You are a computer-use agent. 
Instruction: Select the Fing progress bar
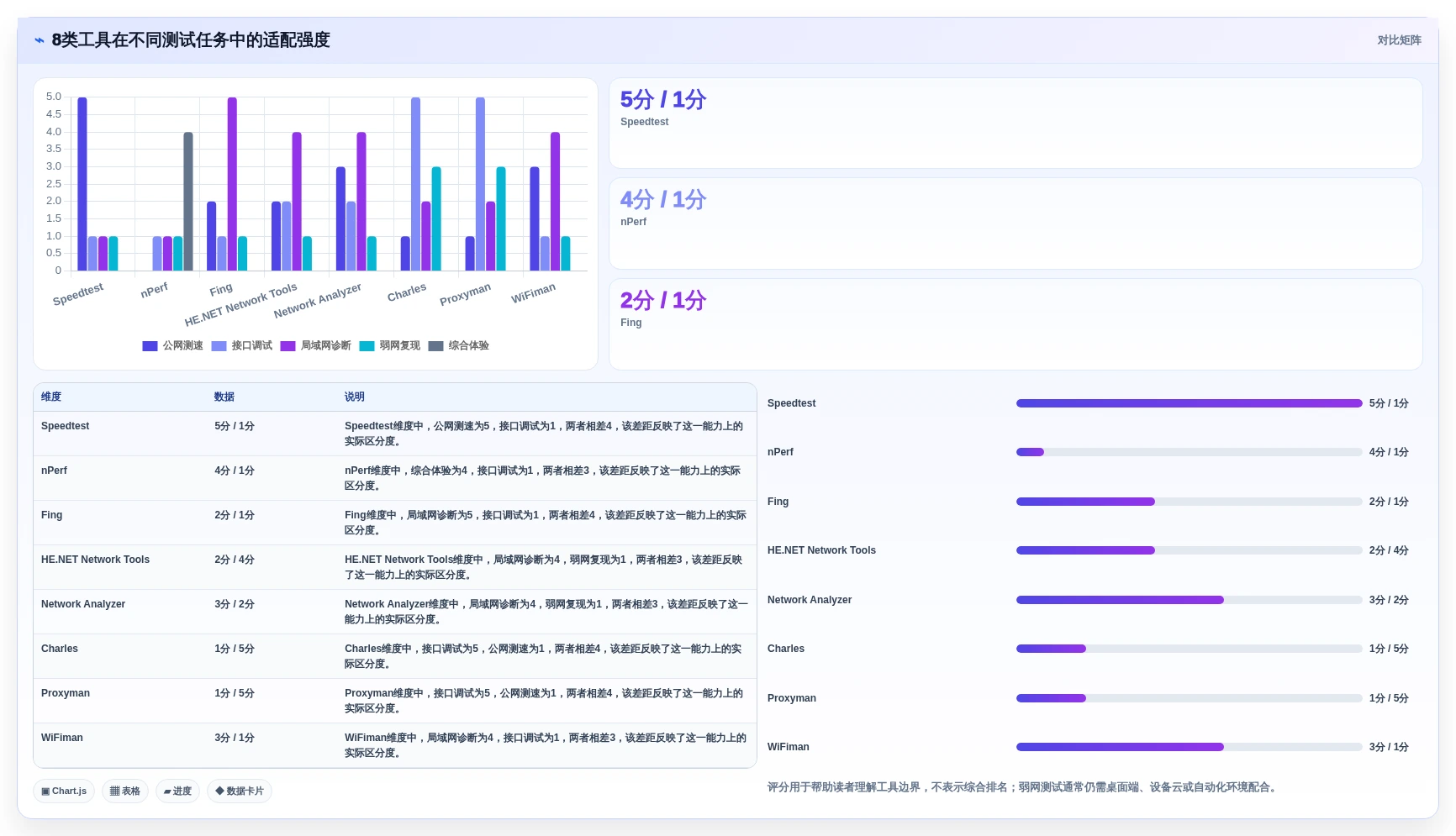[x=1189, y=502]
